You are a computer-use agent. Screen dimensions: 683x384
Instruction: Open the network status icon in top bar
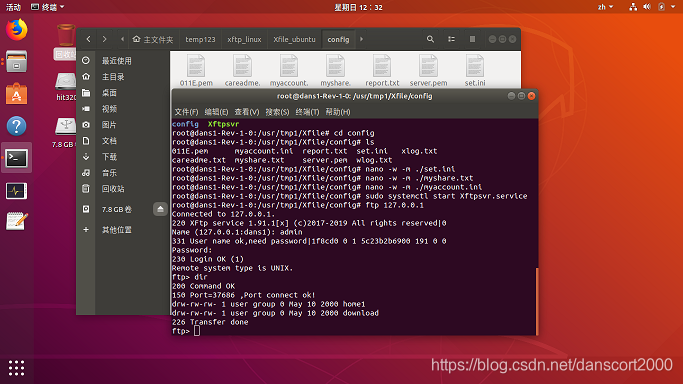point(633,7)
